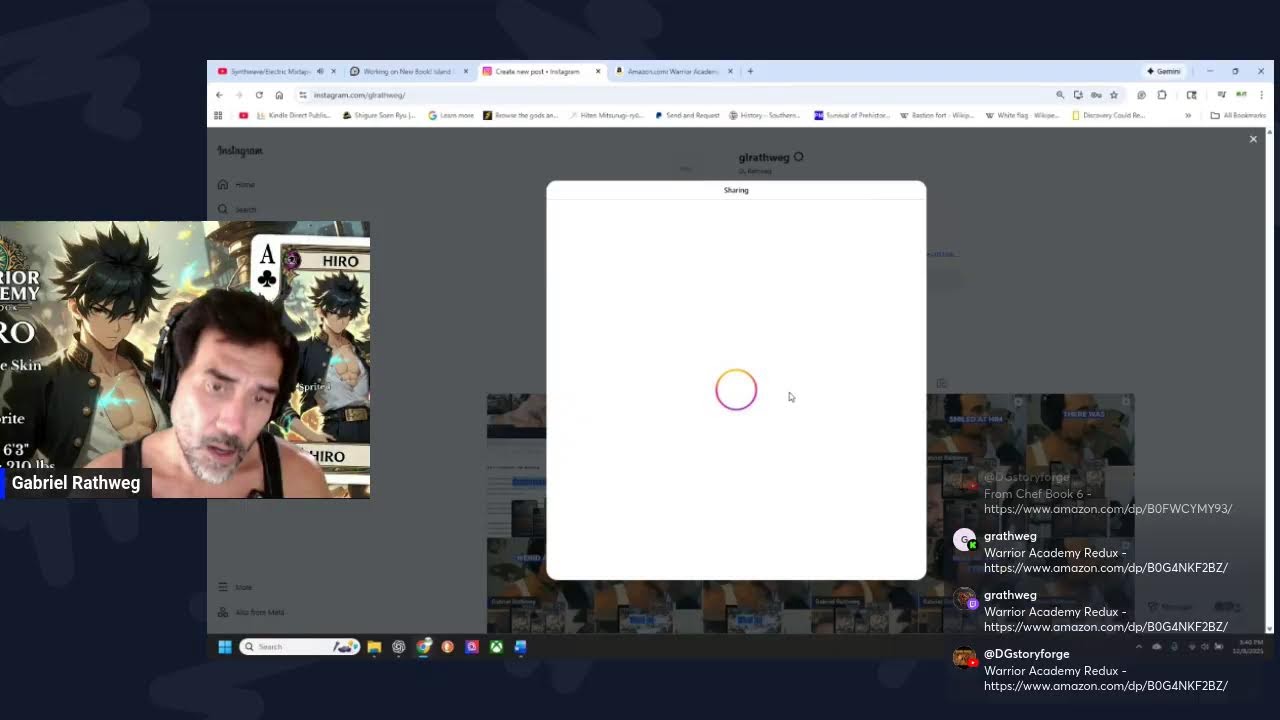Open the ChatGPT app in the taskbar
This screenshot has height=720, width=1280.
click(x=399, y=647)
